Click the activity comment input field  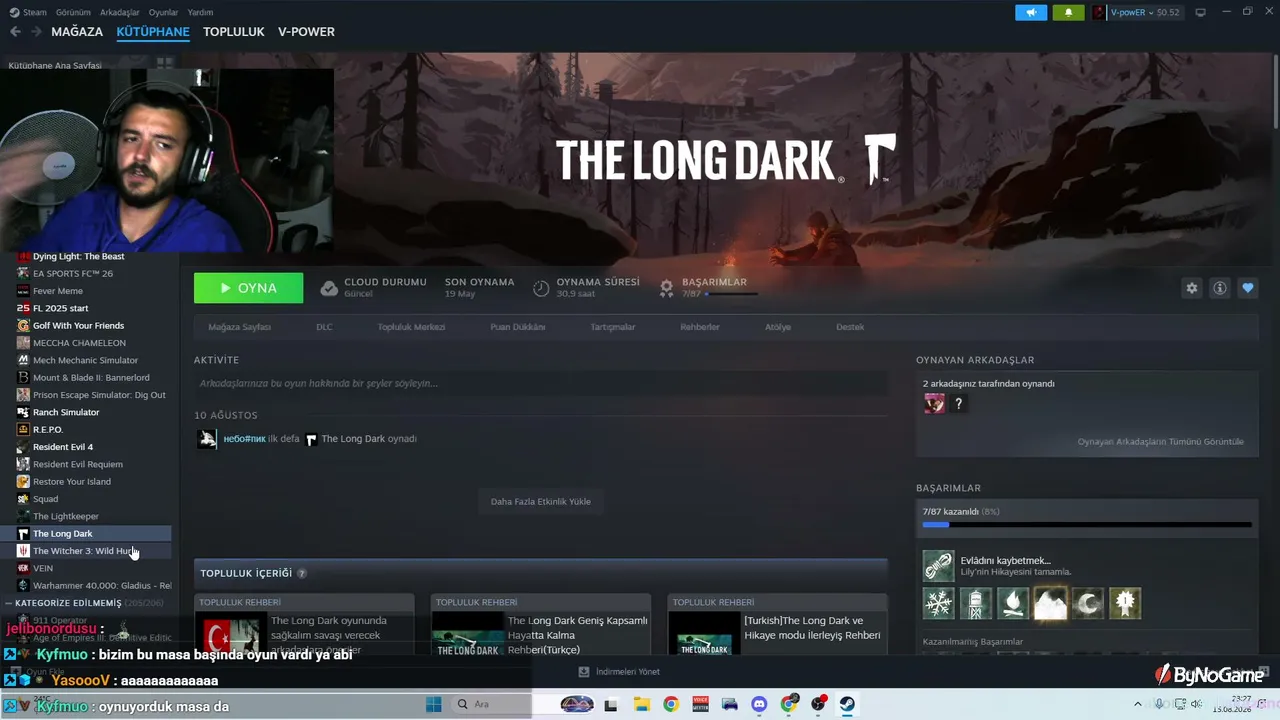coord(541,383)
